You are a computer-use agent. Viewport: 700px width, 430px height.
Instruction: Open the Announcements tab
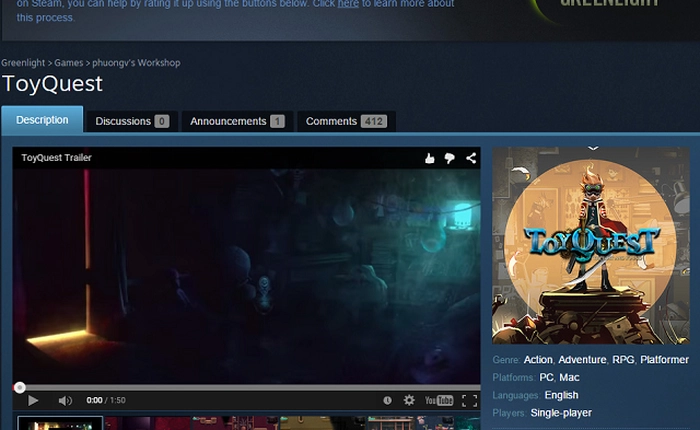(x=237, y=121)
